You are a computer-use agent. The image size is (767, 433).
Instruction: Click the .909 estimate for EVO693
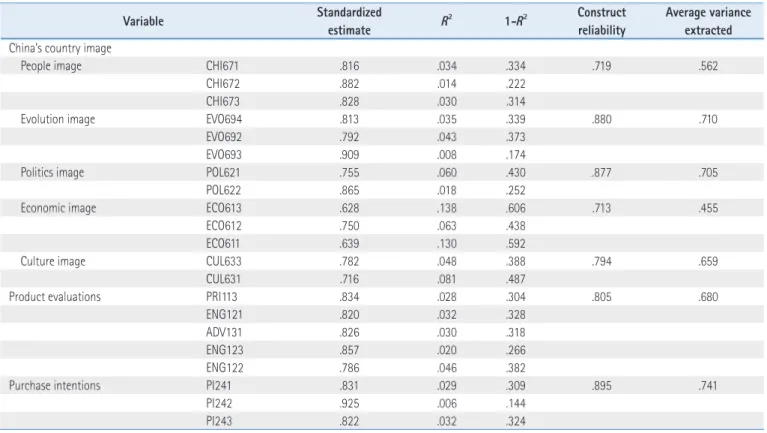349,155
